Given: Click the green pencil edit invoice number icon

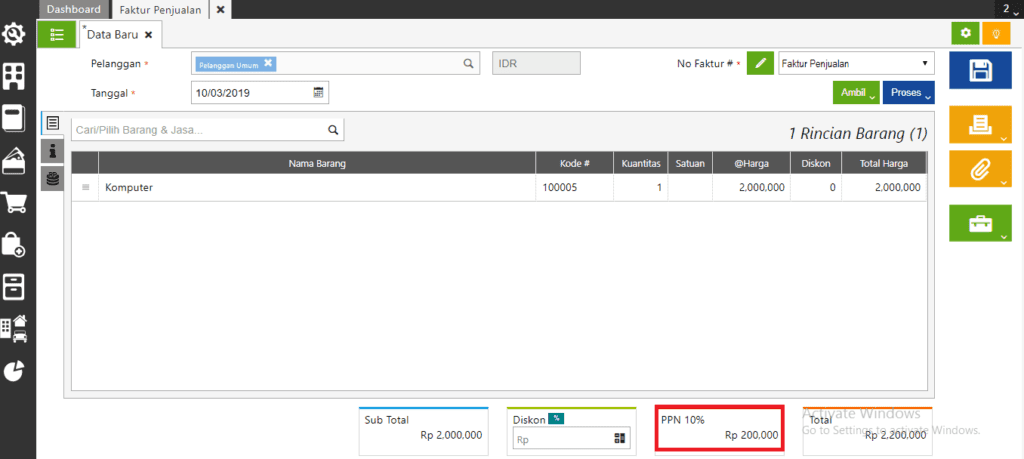Looking at the screenshot, I should click(x=761, y=64).
